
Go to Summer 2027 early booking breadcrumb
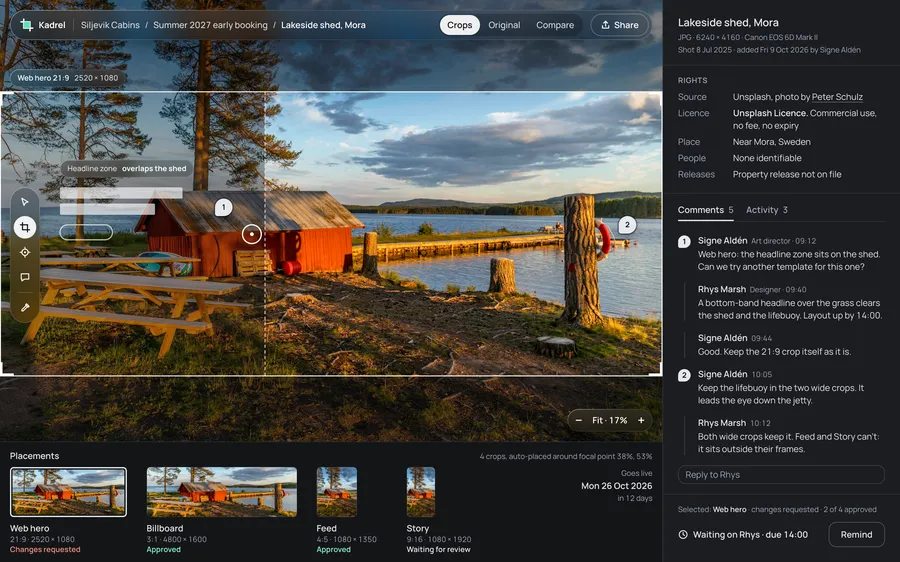click(210, 25)
